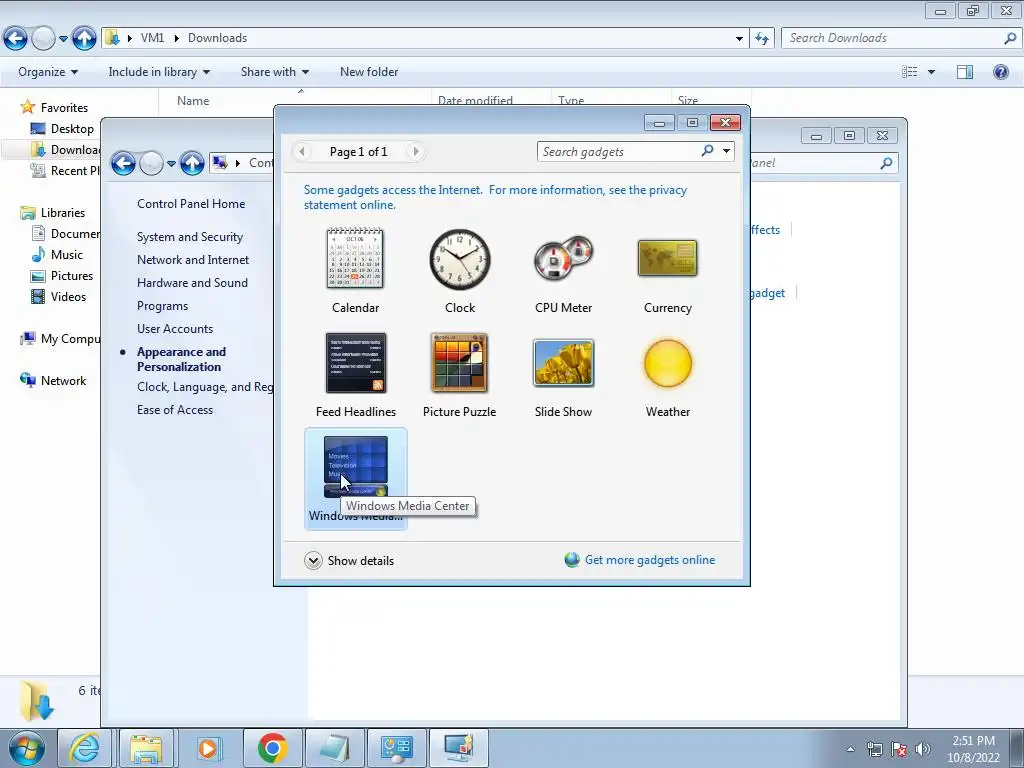Open Windows Media Player from taskbar
This screenshot has width=1024, height=768.
(x=210, y=748)
